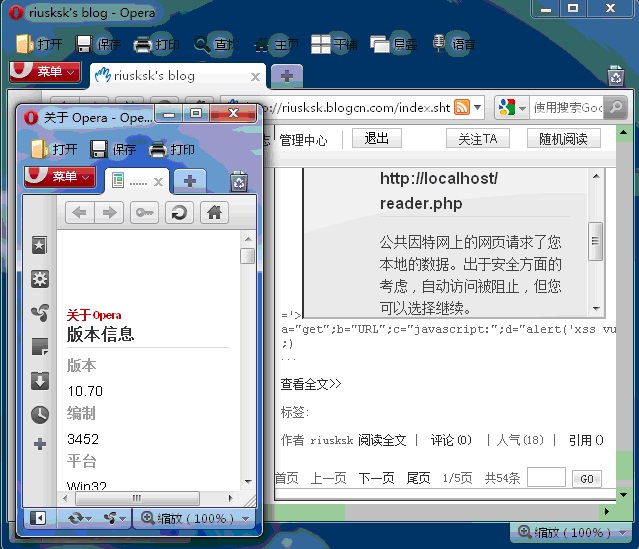
Task: Click the 下一页 pagination link
Action: click(x=377, y=478)
